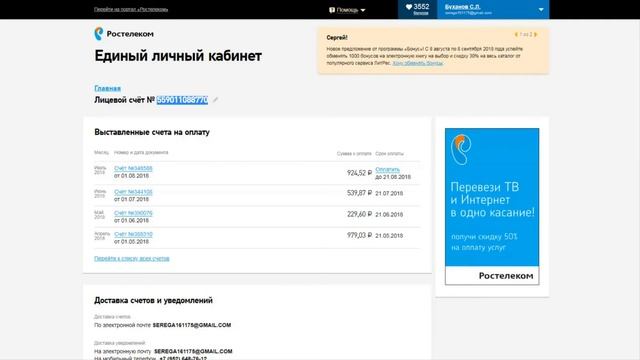Click the amount 979,03 ₽
This screenshot has height=360, width=640.
point(359,236)
